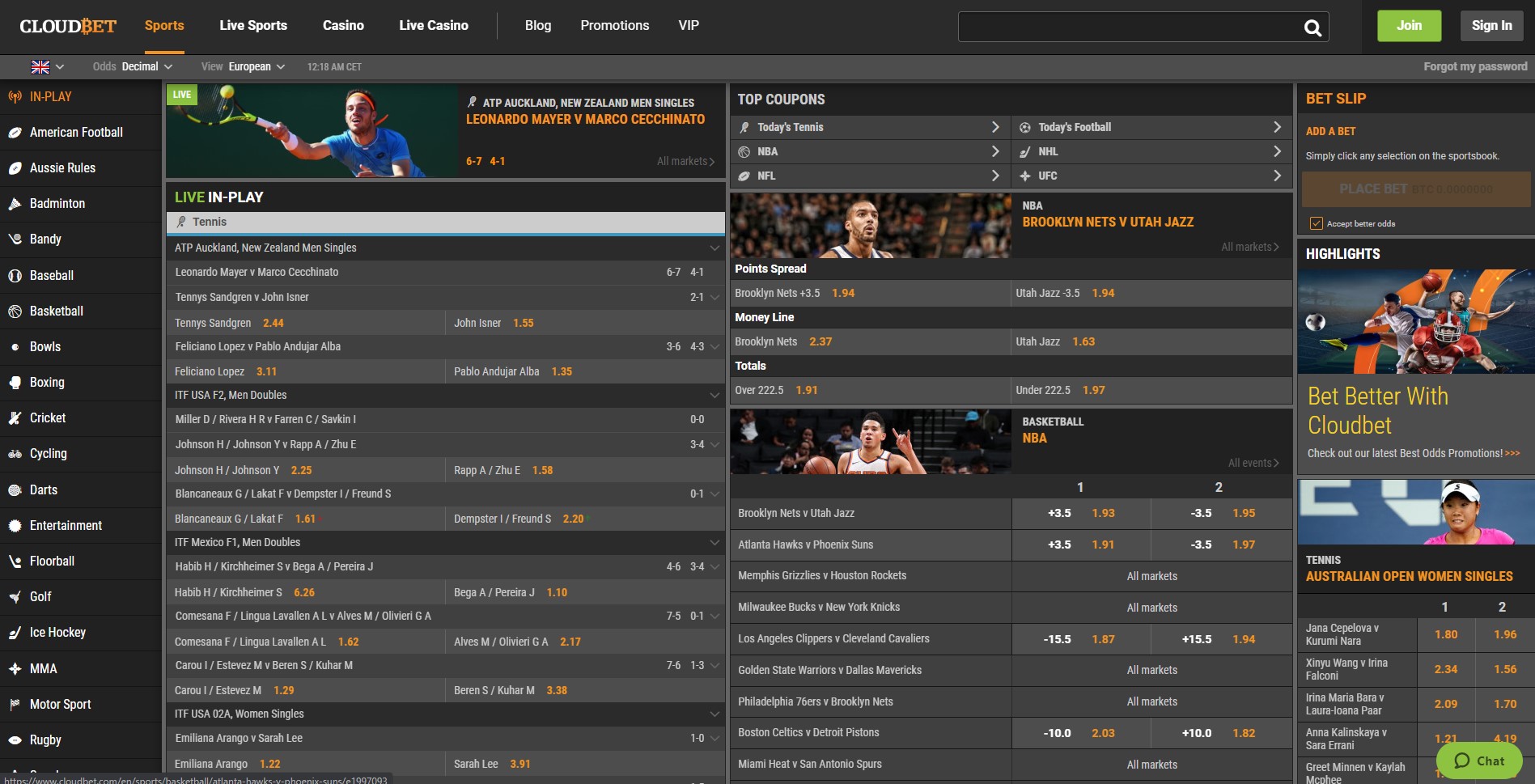
Task: Open the Live Sports tab
Action: coord(253,26)
